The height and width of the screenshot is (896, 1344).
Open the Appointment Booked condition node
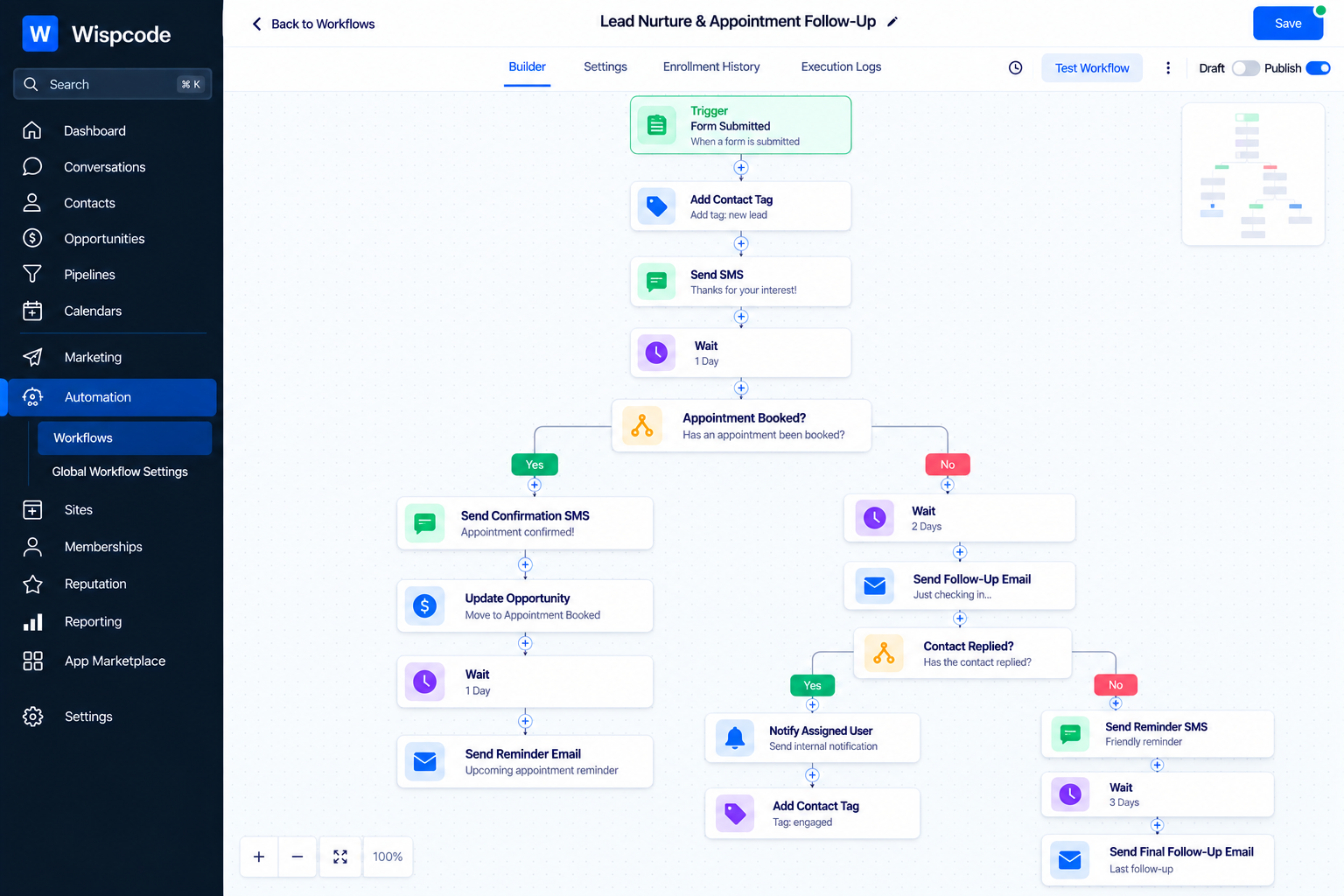click(x=741, y=426)
